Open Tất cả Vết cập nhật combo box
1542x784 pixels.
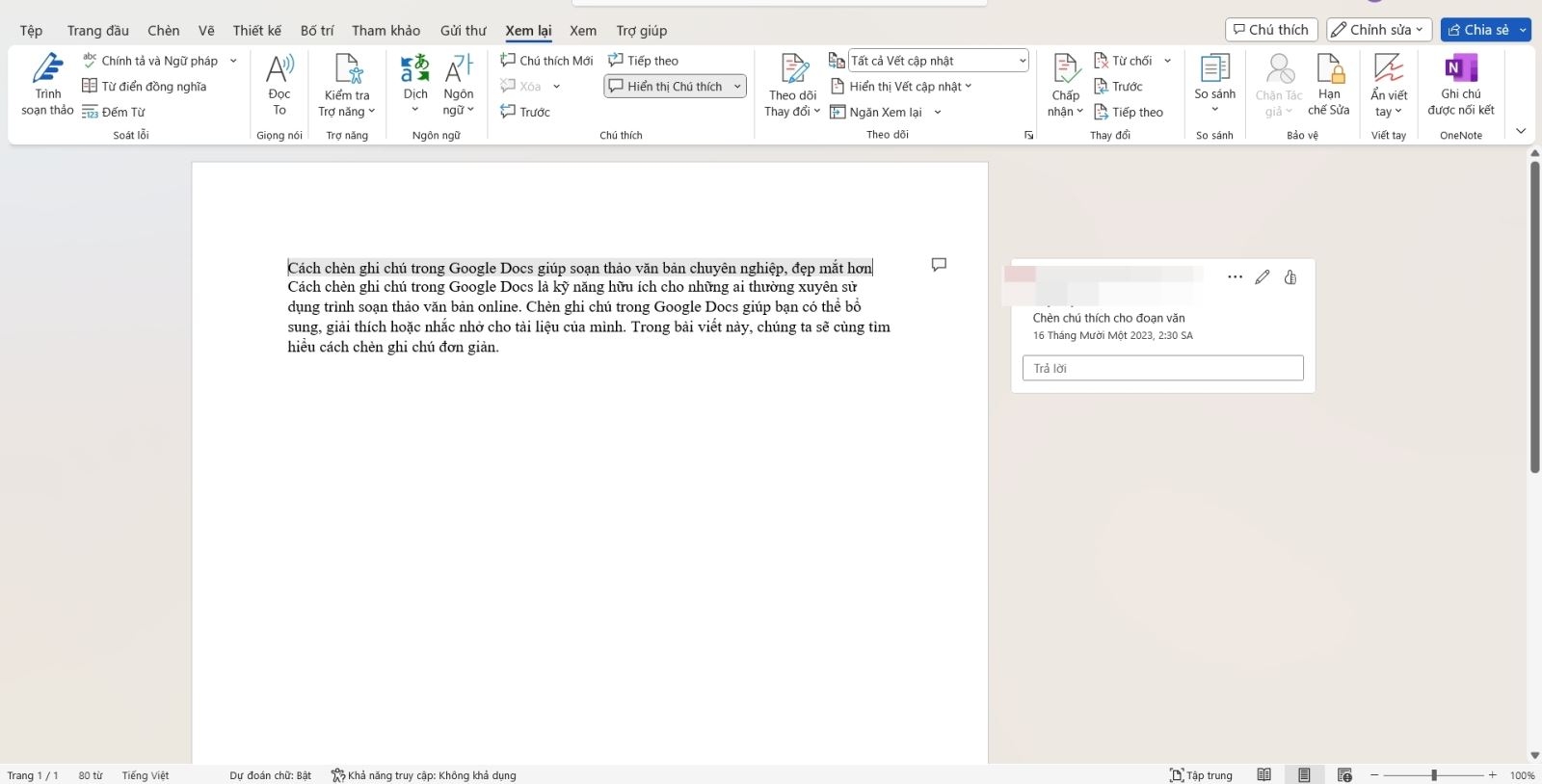[939, 61]
